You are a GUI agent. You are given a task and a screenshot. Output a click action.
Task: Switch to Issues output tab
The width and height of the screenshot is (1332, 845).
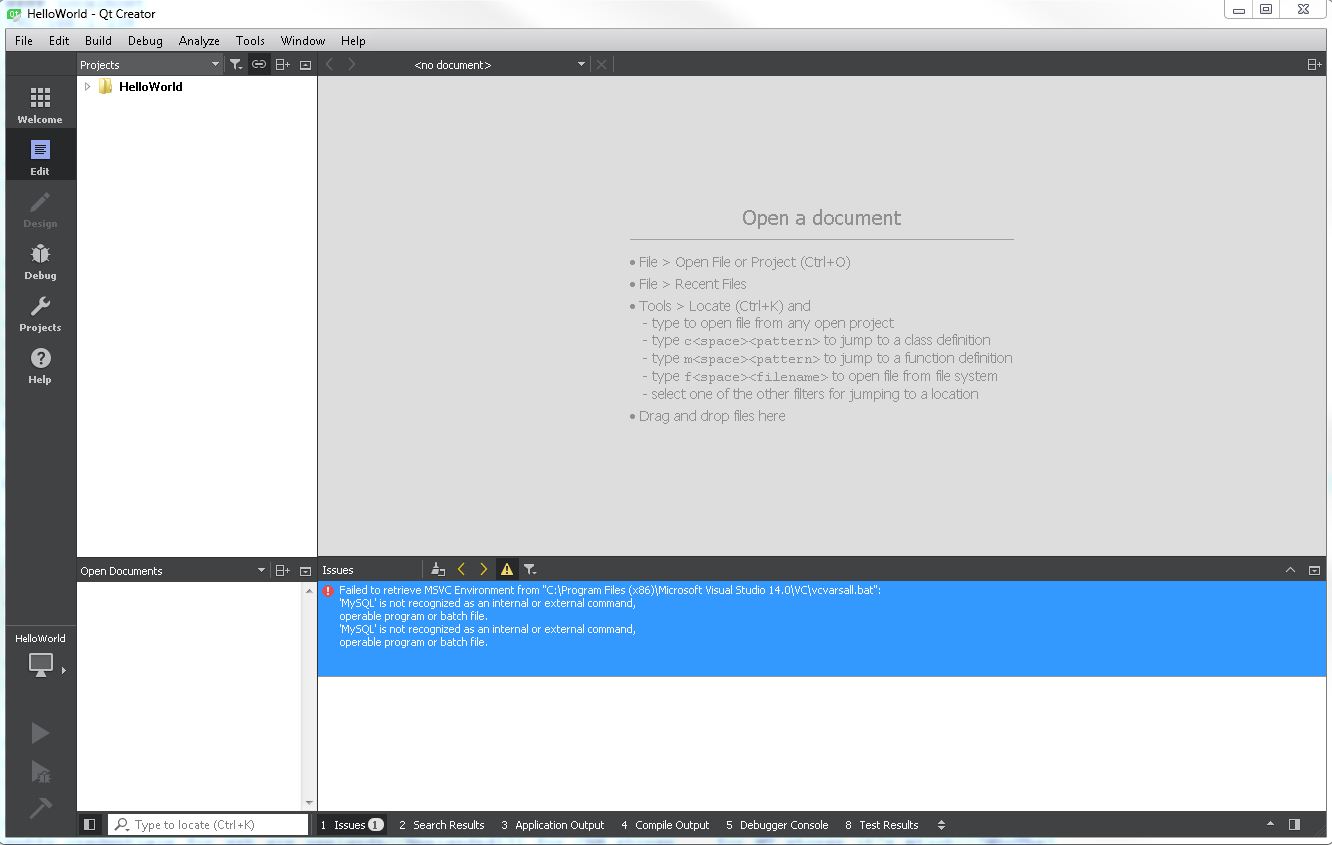pyautogui.click(x=352, y=825)
